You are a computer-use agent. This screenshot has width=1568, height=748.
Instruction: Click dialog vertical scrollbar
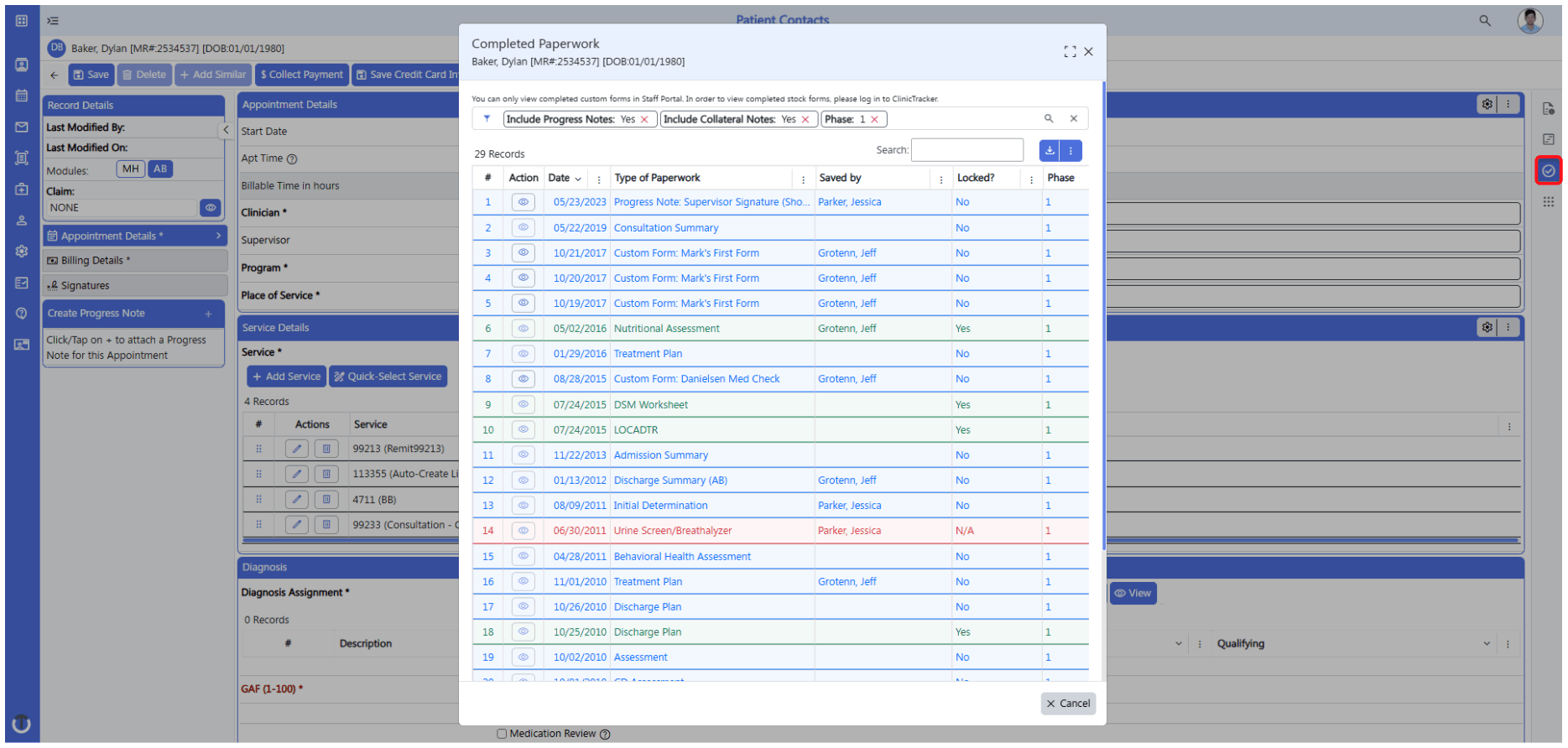coord(1103,314)
